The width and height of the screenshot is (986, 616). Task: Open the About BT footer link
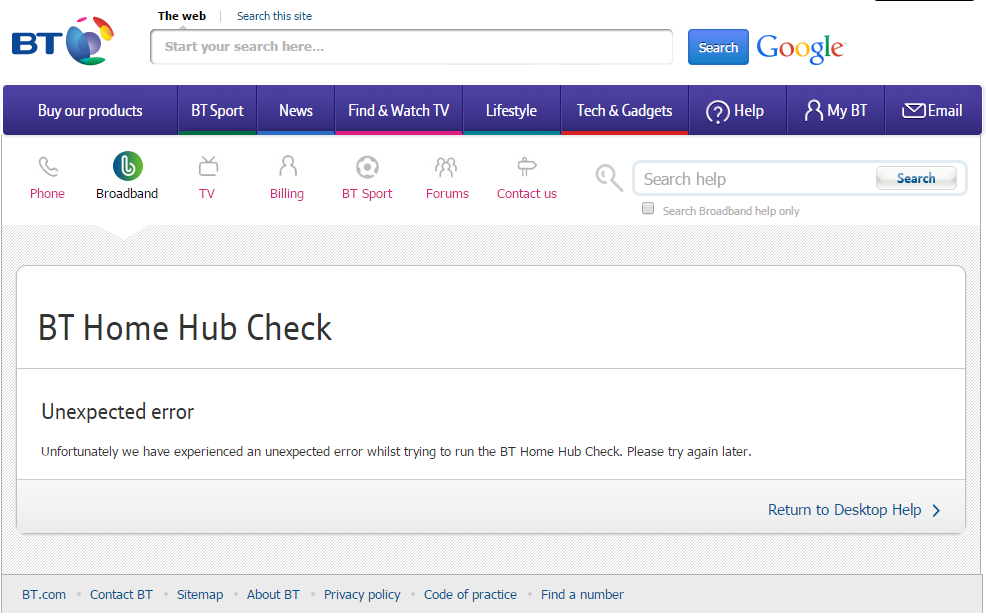[274, 595]
